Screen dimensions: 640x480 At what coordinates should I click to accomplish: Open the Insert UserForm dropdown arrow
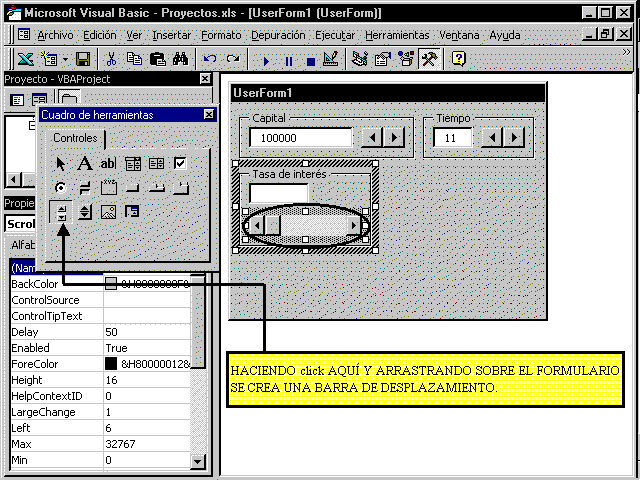coord(66,60)
